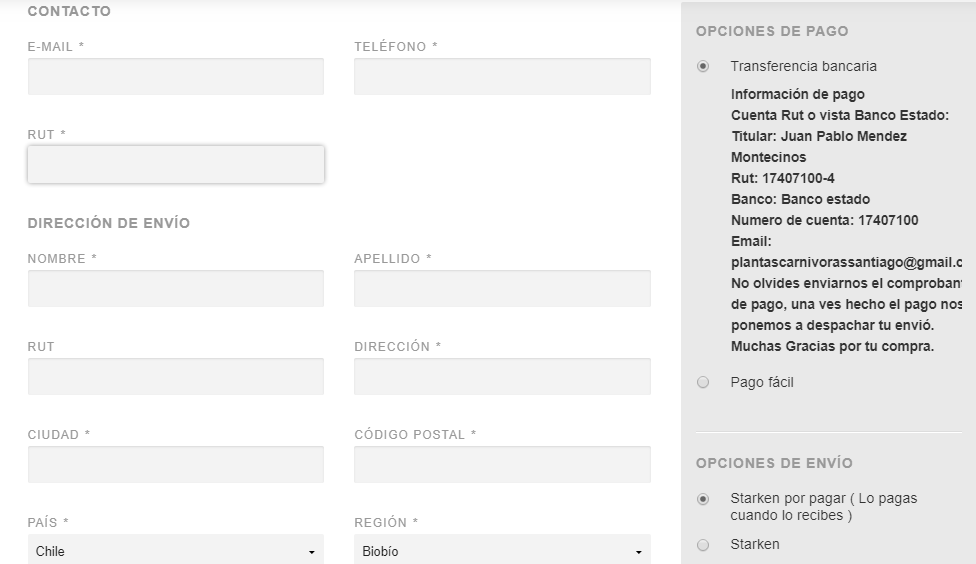Select the Transferencia bancaria payment option
Image resolution: width=976 pixels, height=564 pixels.
pos(703,66)
